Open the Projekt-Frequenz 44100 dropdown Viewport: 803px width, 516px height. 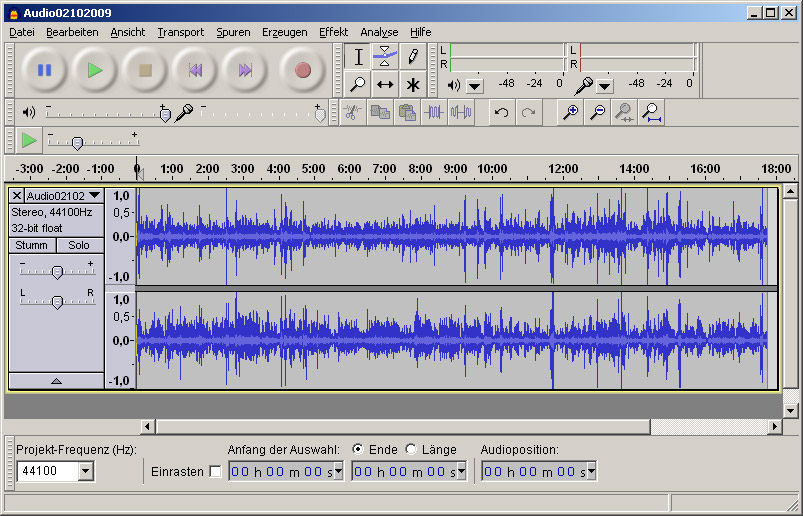tap(86, 471)
